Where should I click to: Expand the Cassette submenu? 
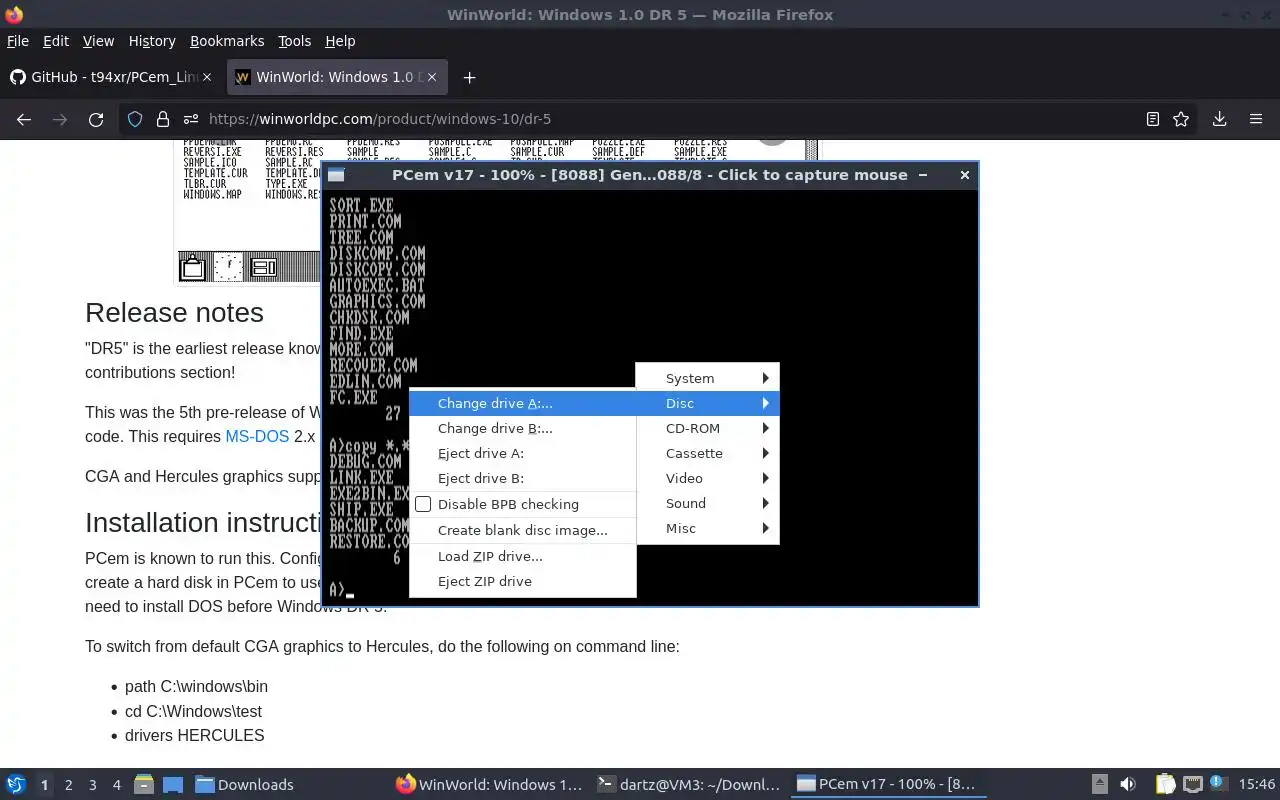[707, 453]
